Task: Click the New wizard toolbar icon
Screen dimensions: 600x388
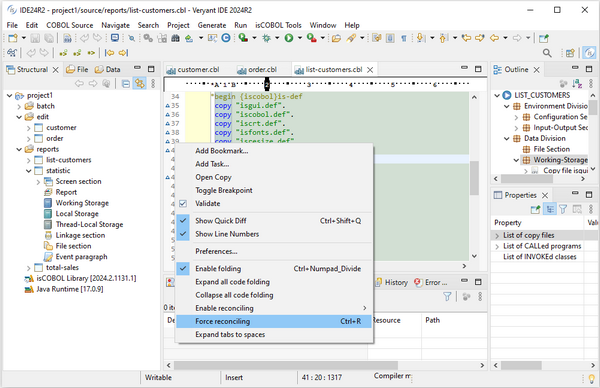Action: (13, 38)
